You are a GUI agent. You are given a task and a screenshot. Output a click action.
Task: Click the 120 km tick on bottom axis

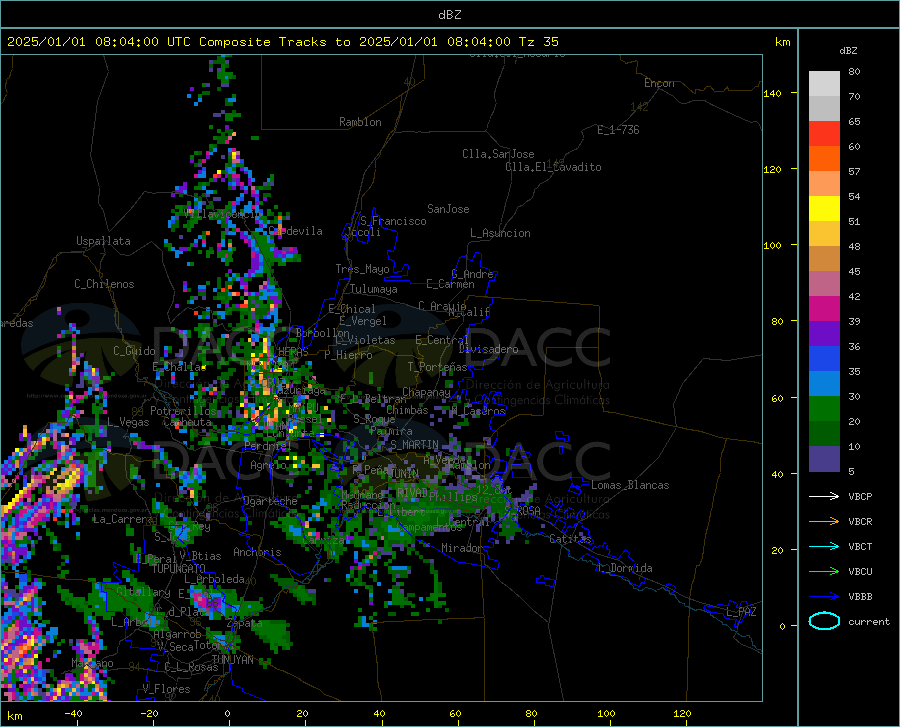click(x=682, y=714)
